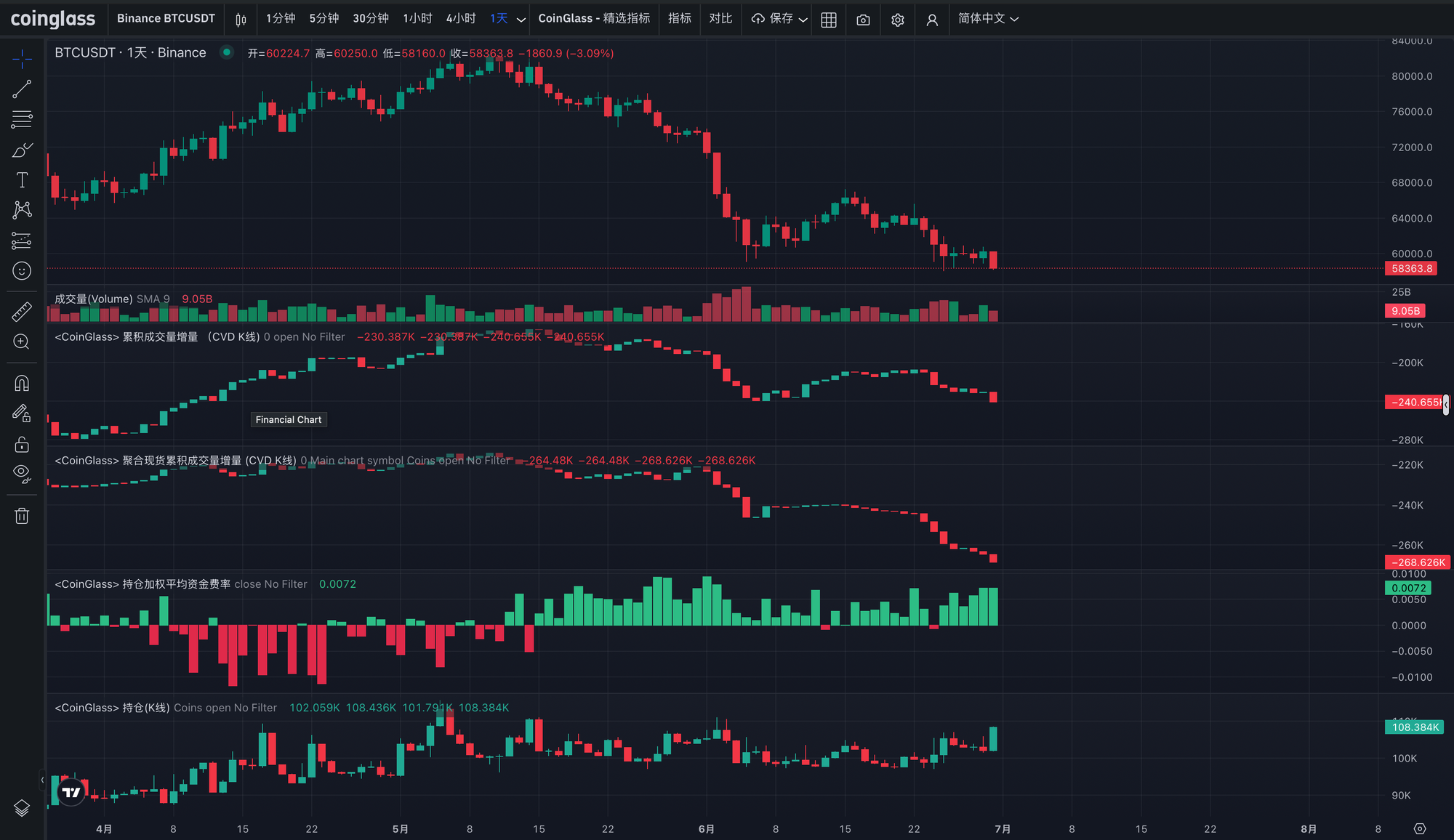Select the 1天 daily interval

pyautogui.click(x=499, y=19)
